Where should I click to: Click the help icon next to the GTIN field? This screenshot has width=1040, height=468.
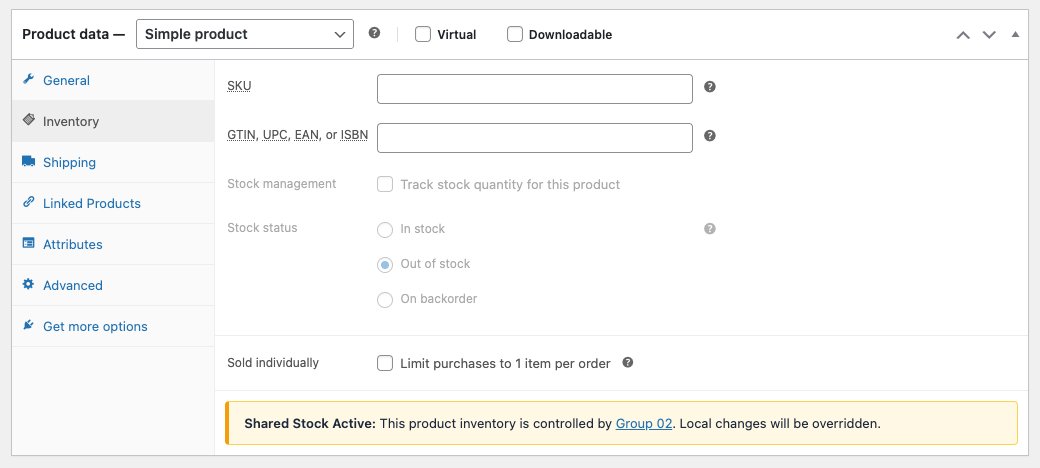710,136
